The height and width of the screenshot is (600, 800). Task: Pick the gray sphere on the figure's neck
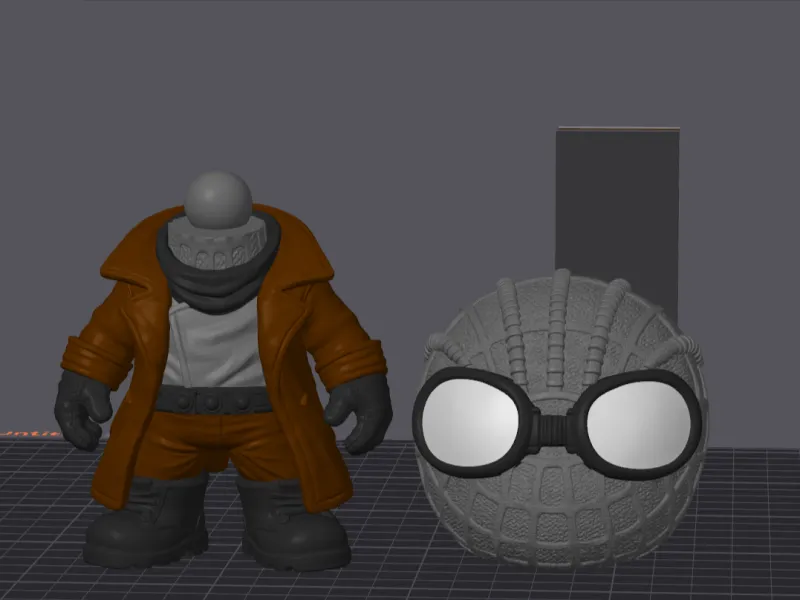[x=218, y=199]
